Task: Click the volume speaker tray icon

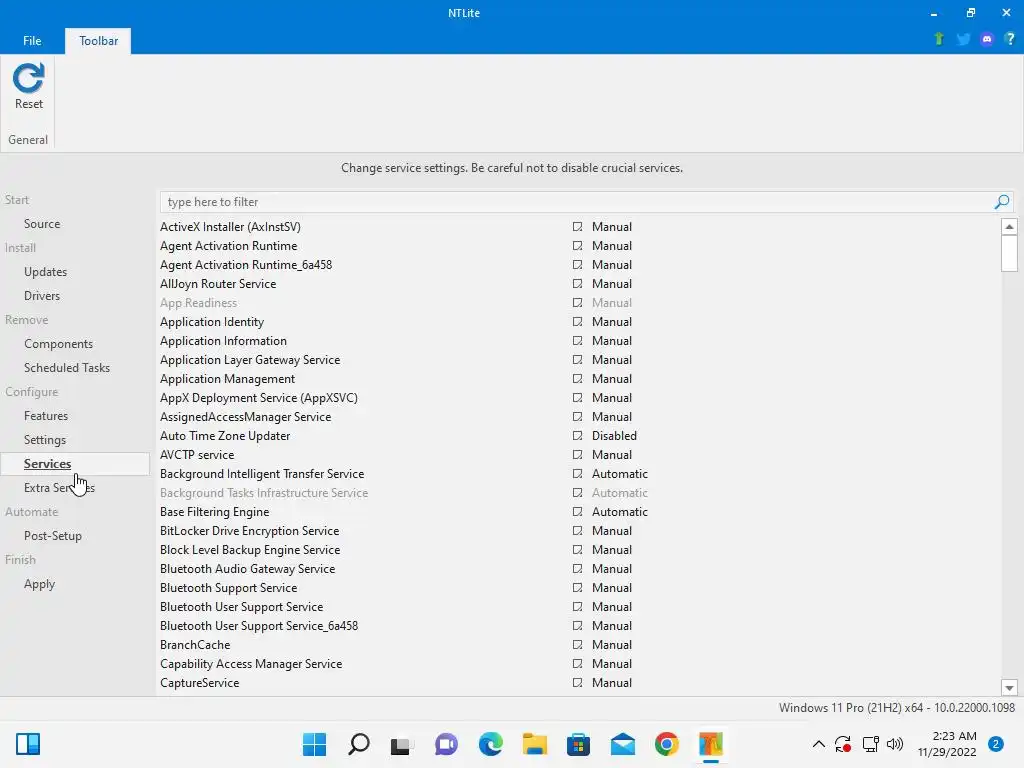Action: [895, 744]
